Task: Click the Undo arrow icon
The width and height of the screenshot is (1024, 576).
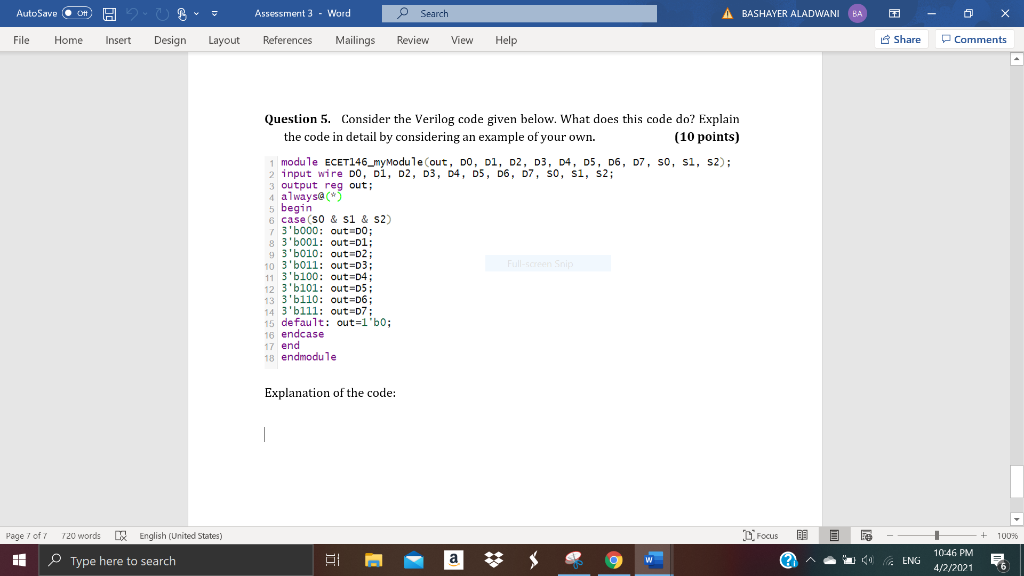Action: click(133, 14)
